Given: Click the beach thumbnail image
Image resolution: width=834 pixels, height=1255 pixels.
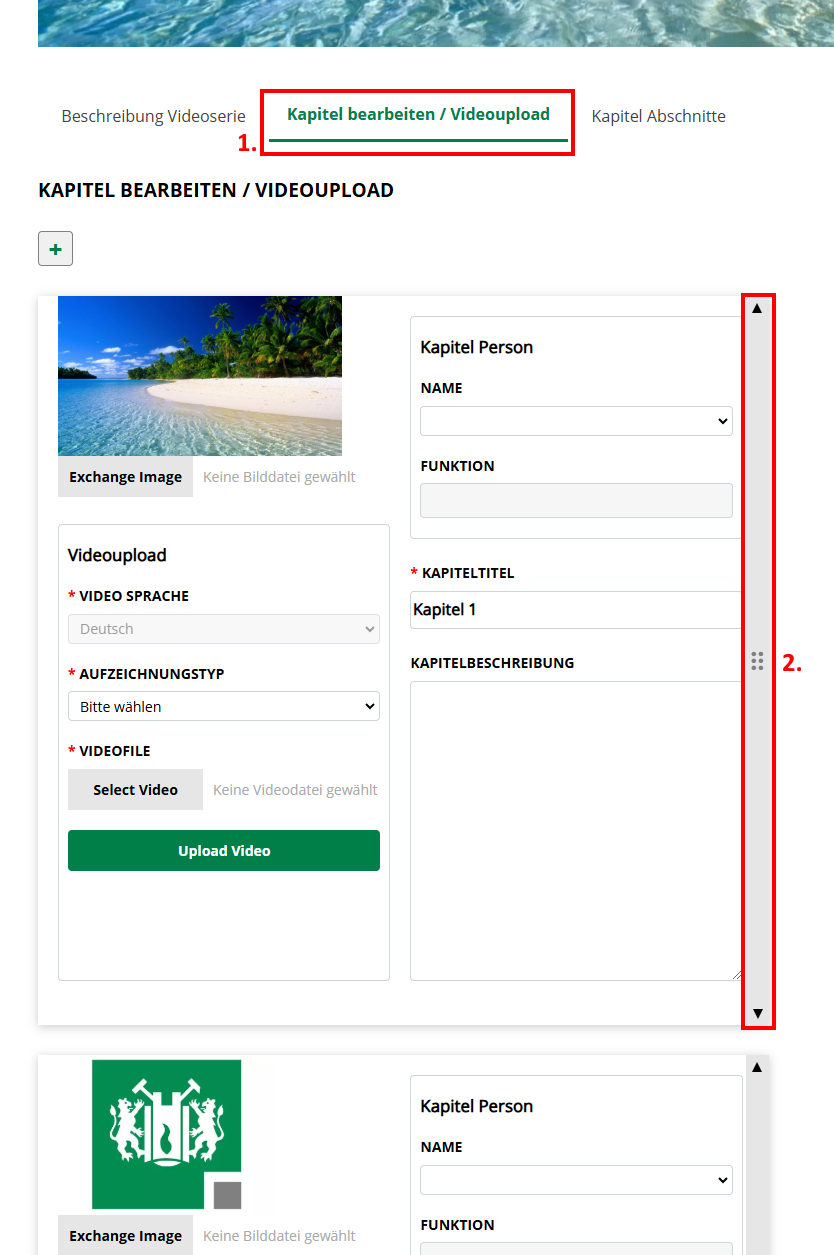Looking at the screenshot, I should click(200, 376).
